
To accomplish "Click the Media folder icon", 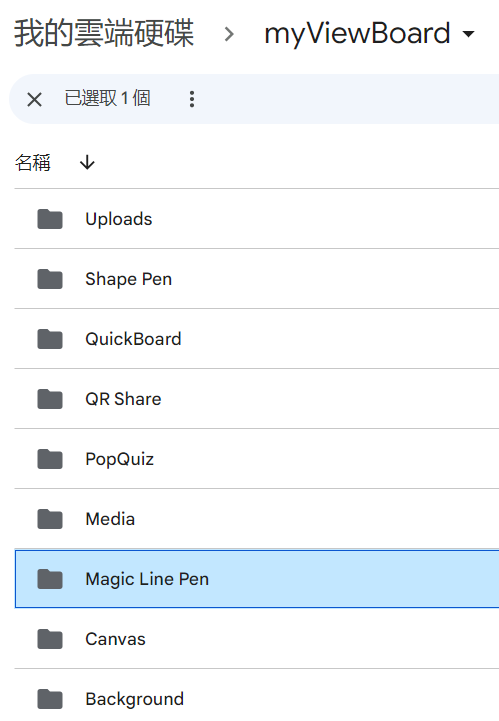I will [50, 519].
